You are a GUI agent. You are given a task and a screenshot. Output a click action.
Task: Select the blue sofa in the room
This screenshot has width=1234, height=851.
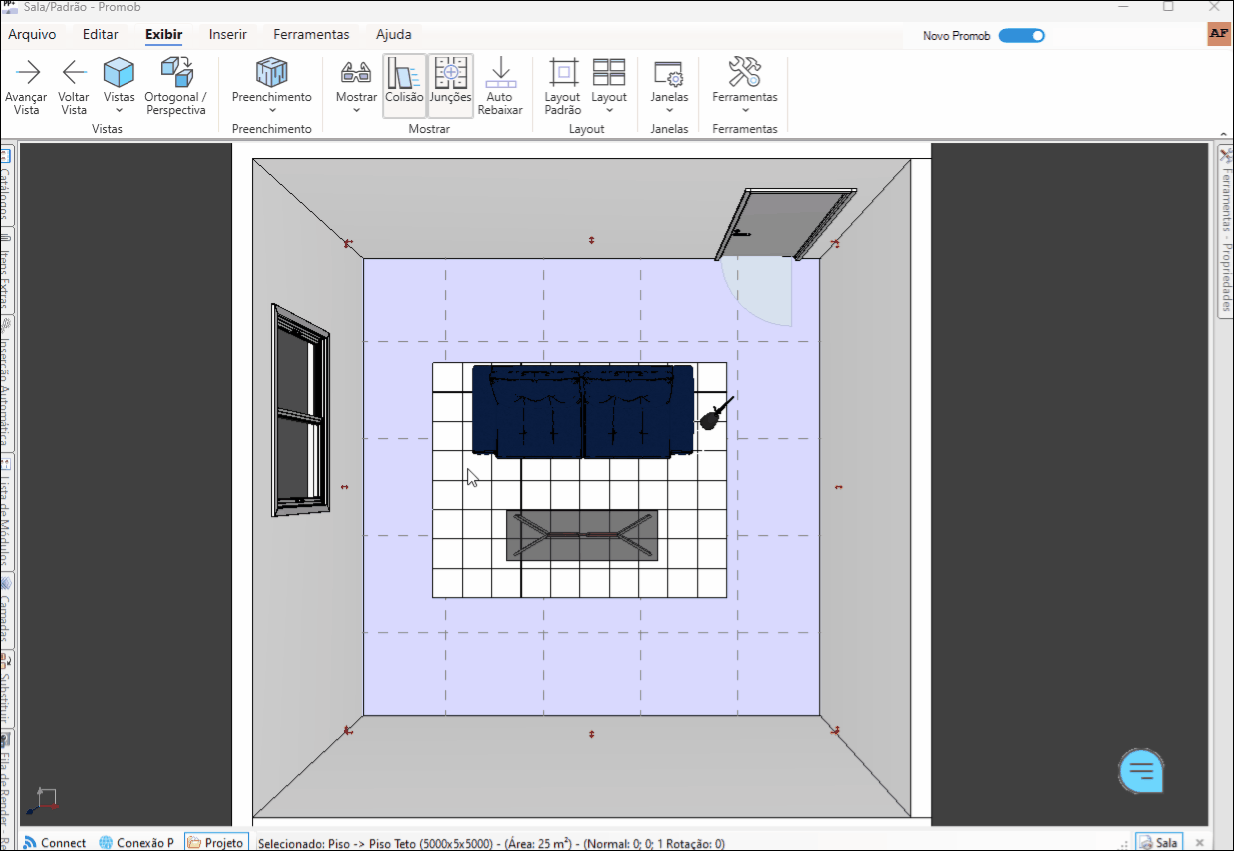pyautogui.click(x=583, y=411)
